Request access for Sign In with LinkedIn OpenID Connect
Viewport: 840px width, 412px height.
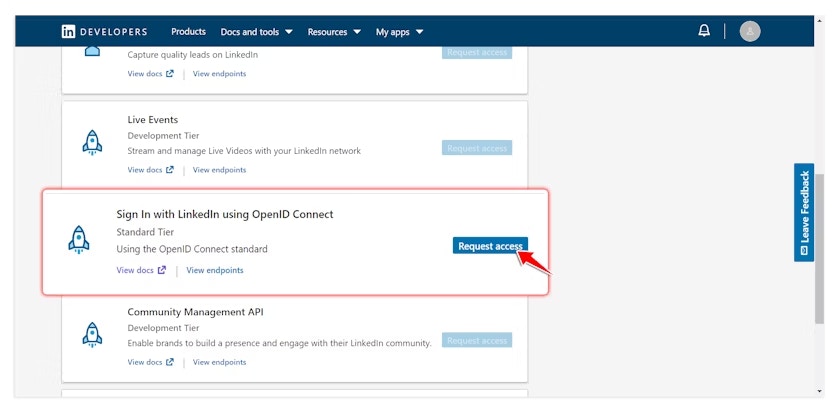click(490, 246)
